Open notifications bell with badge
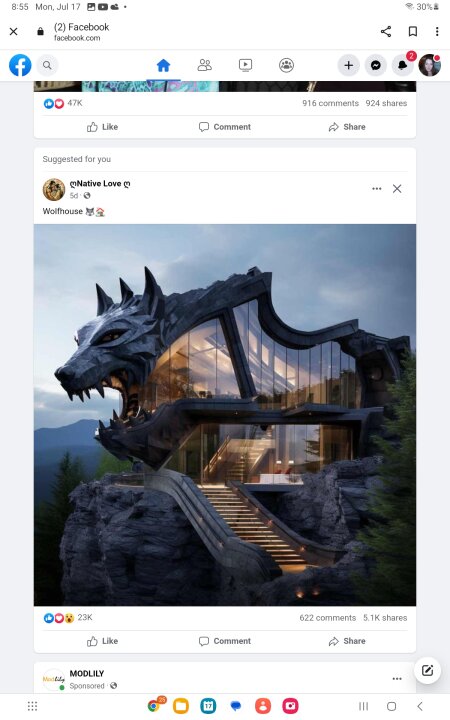Image resolution: width=450 pixels, height=720 pixels. 403,64
